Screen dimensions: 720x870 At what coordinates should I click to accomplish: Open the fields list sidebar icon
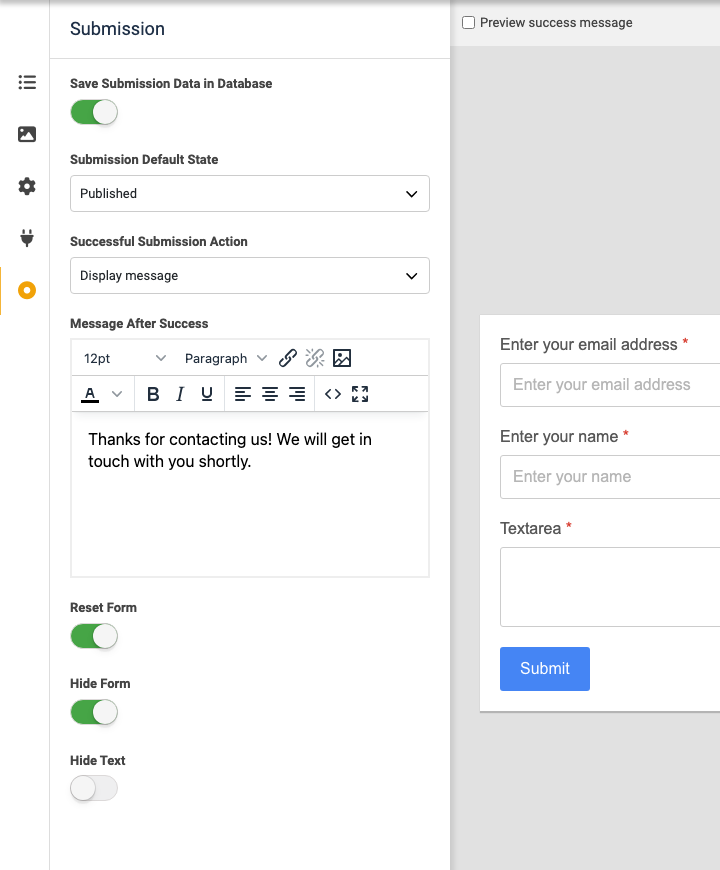(27, 82)
